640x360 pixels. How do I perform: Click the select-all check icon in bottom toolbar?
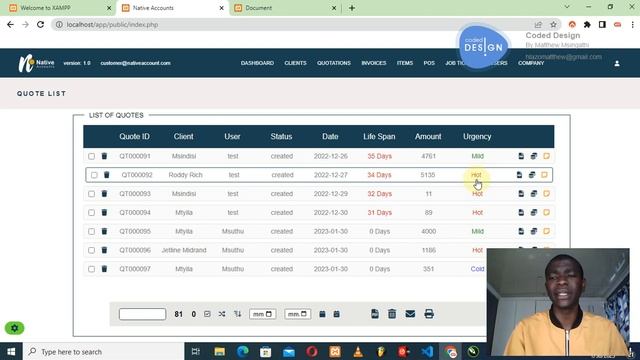click(207, 314)
